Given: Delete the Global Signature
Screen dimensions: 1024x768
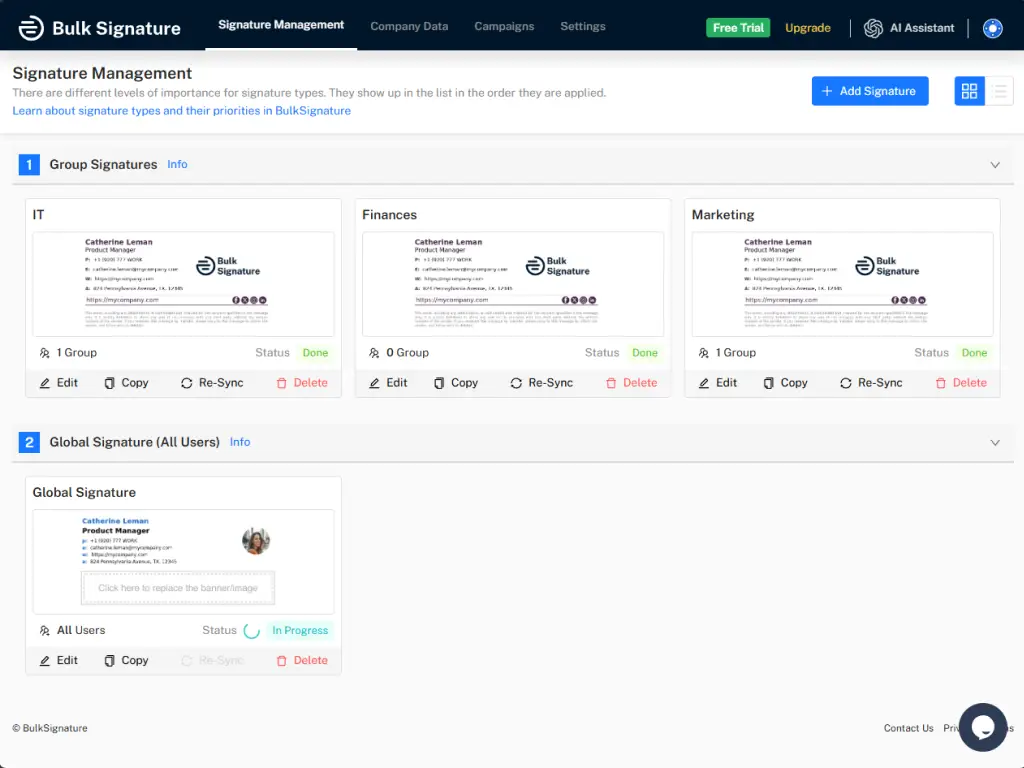Looking at the screenshot, I should 301,660.
